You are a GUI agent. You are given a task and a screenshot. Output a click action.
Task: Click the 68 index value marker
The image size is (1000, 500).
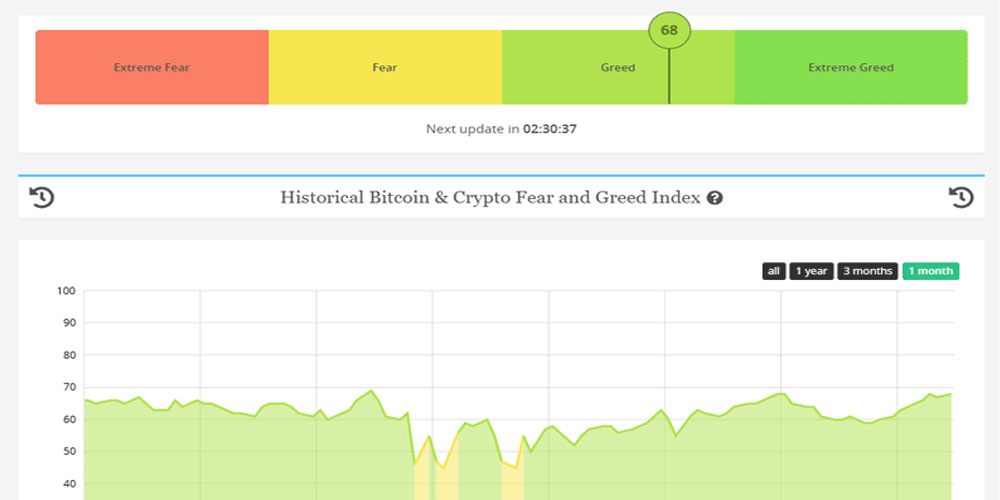(x=669, y=30)
